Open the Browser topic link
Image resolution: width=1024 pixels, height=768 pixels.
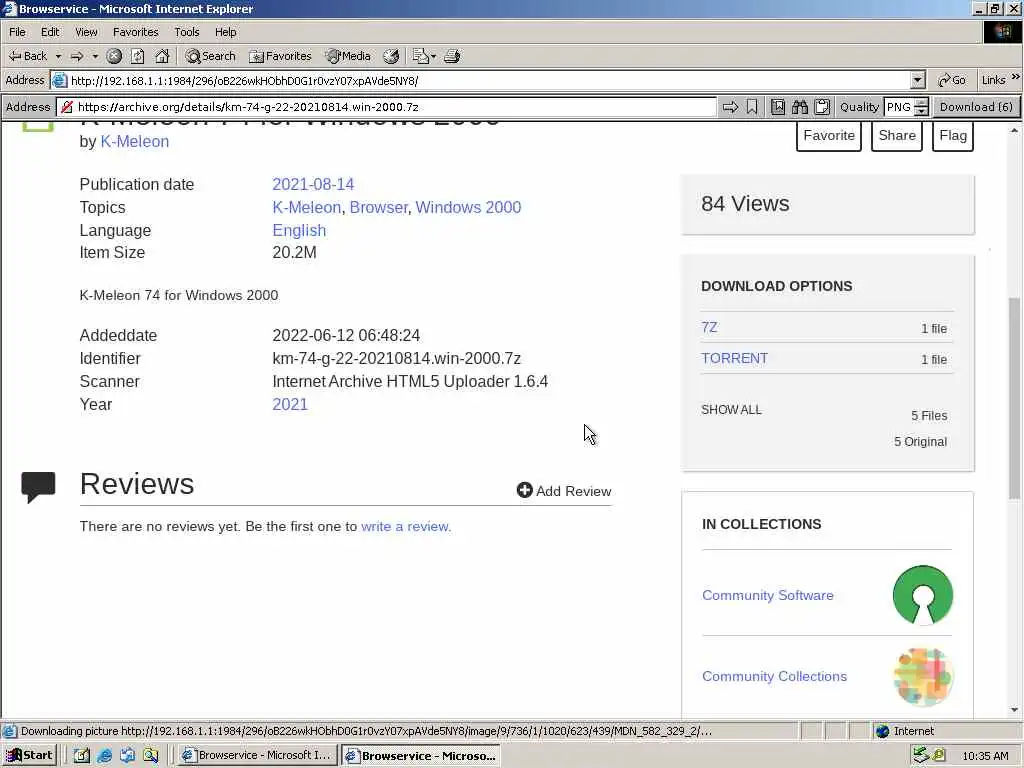(379, 208)
